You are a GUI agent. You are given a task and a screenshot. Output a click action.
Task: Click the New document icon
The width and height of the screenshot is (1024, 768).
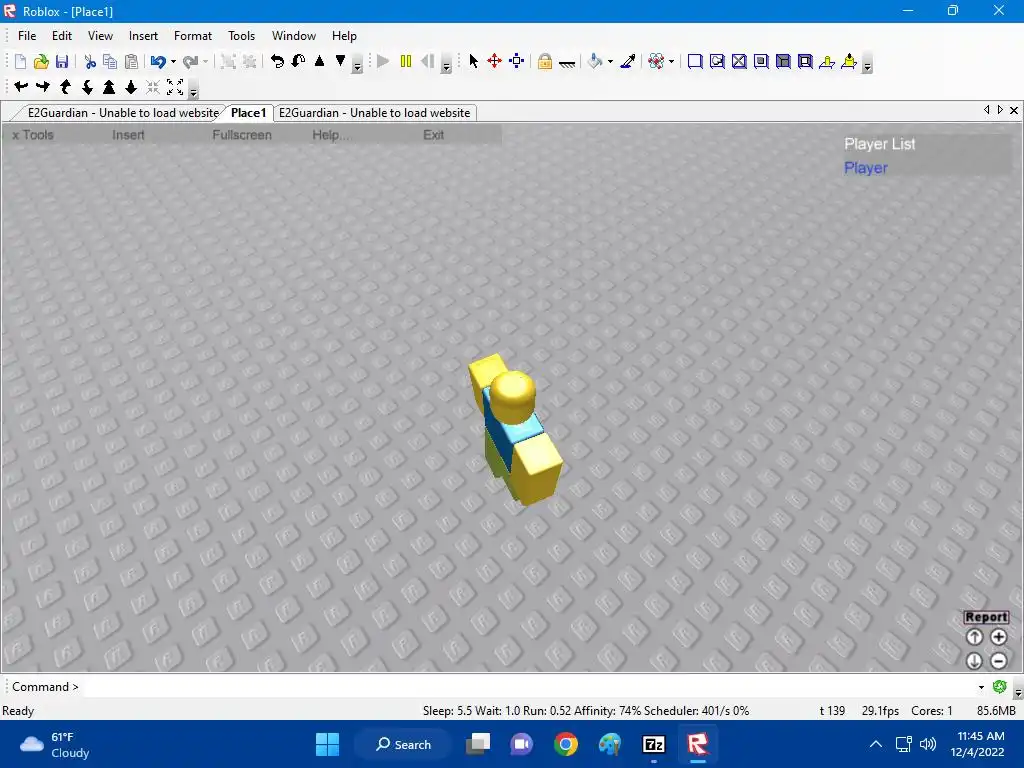pyautogui.click(x=20, y=61)
